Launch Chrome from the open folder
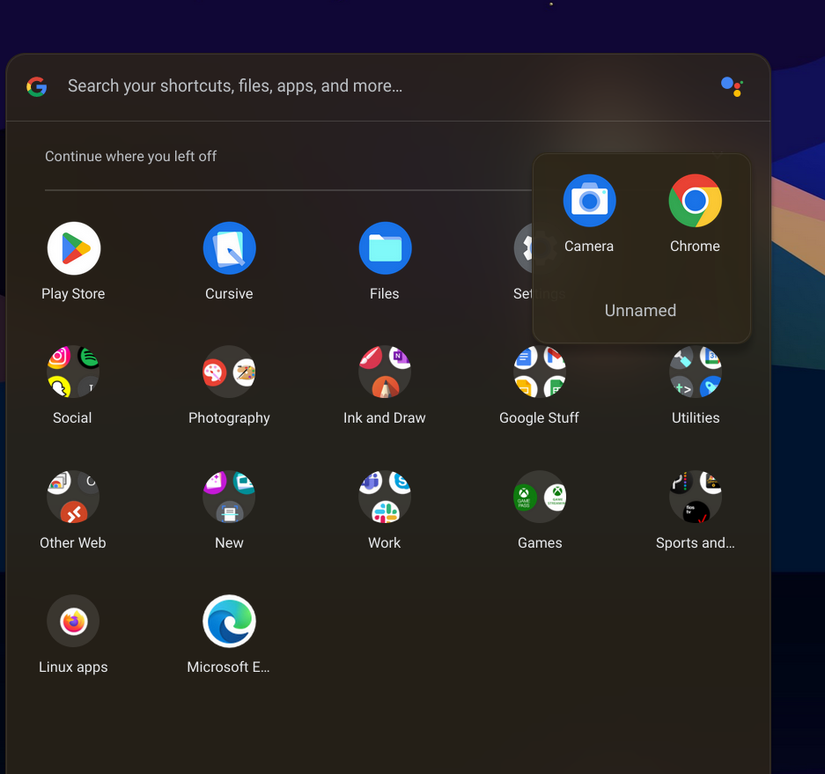Screen dimensions: 825x774 click(695, 200)
